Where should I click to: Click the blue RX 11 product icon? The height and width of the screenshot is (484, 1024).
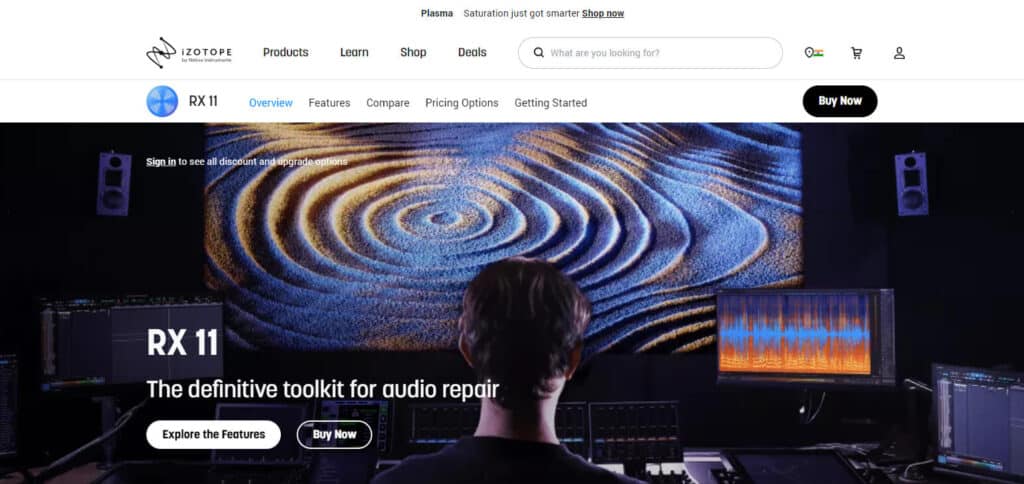tap(162, 101)
